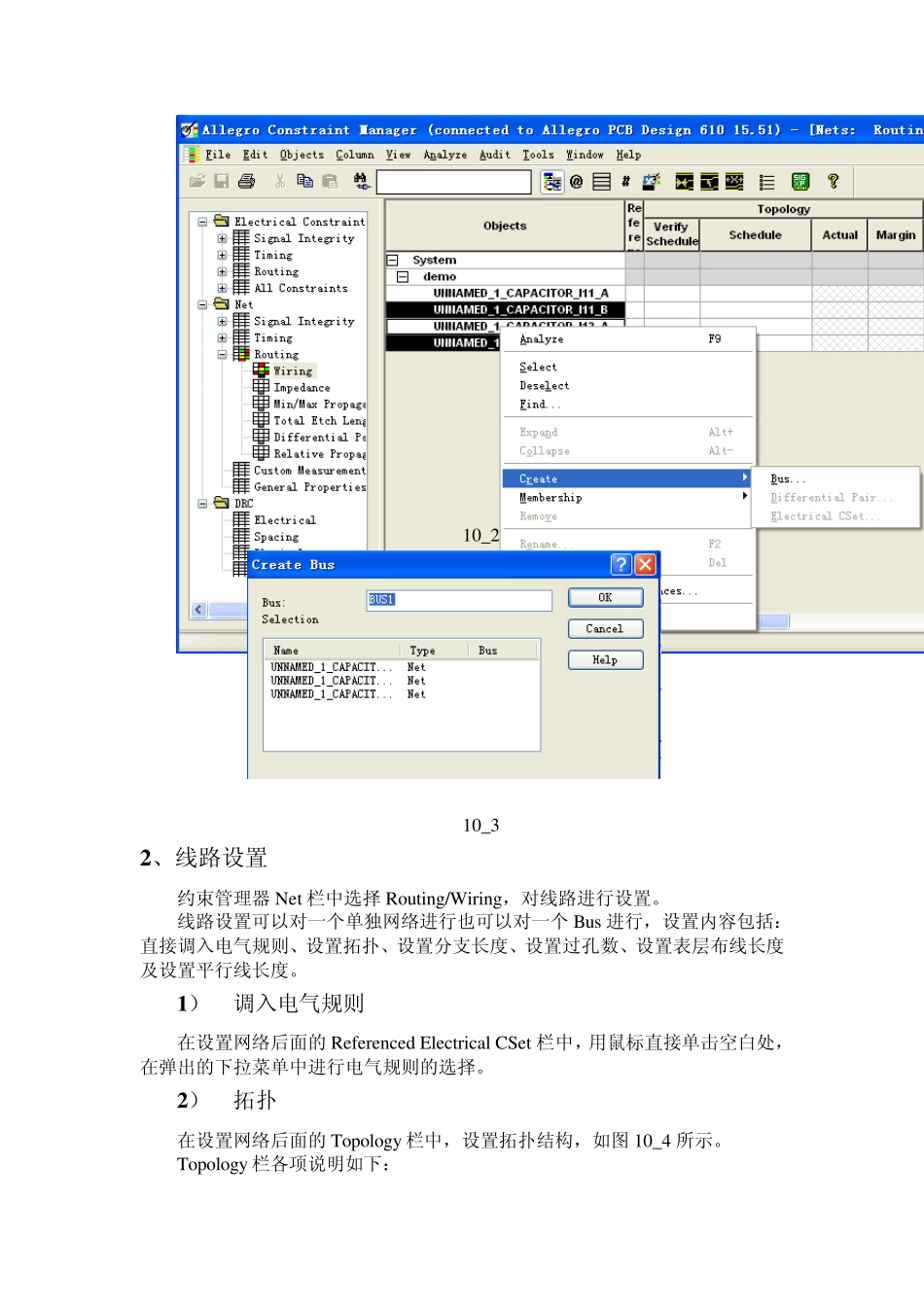
Task: Click left arrow of tree horizontal scrollbar
Action: point(199,610)
